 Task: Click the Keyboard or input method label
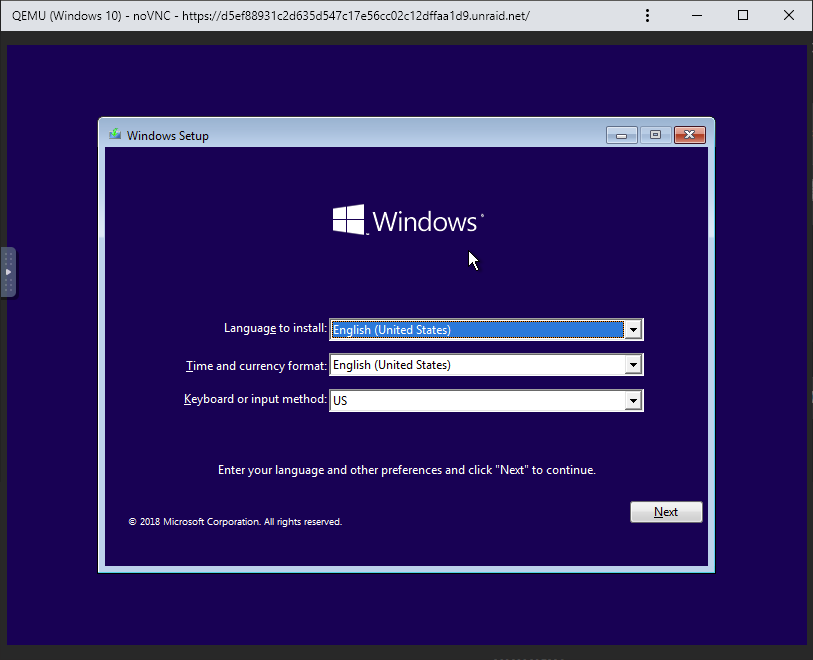(255, 399)
